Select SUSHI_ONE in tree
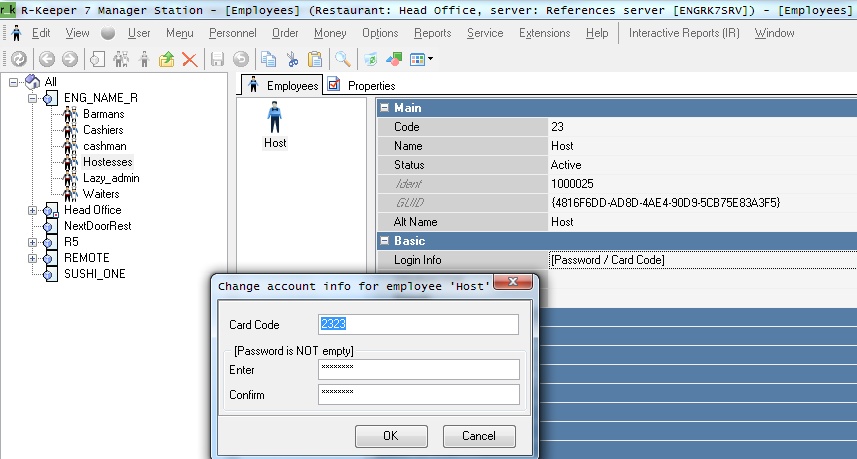 click(95, 274)
